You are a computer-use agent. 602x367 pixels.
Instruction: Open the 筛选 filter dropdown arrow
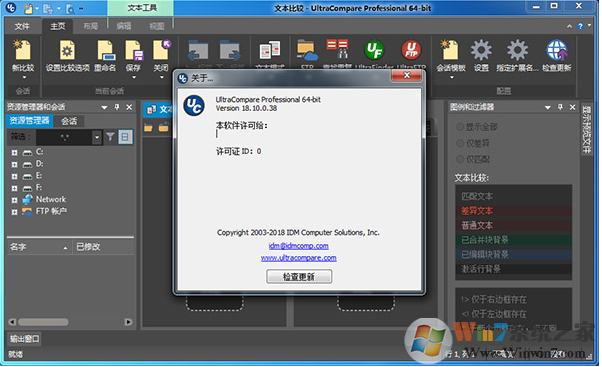(97, 137)
